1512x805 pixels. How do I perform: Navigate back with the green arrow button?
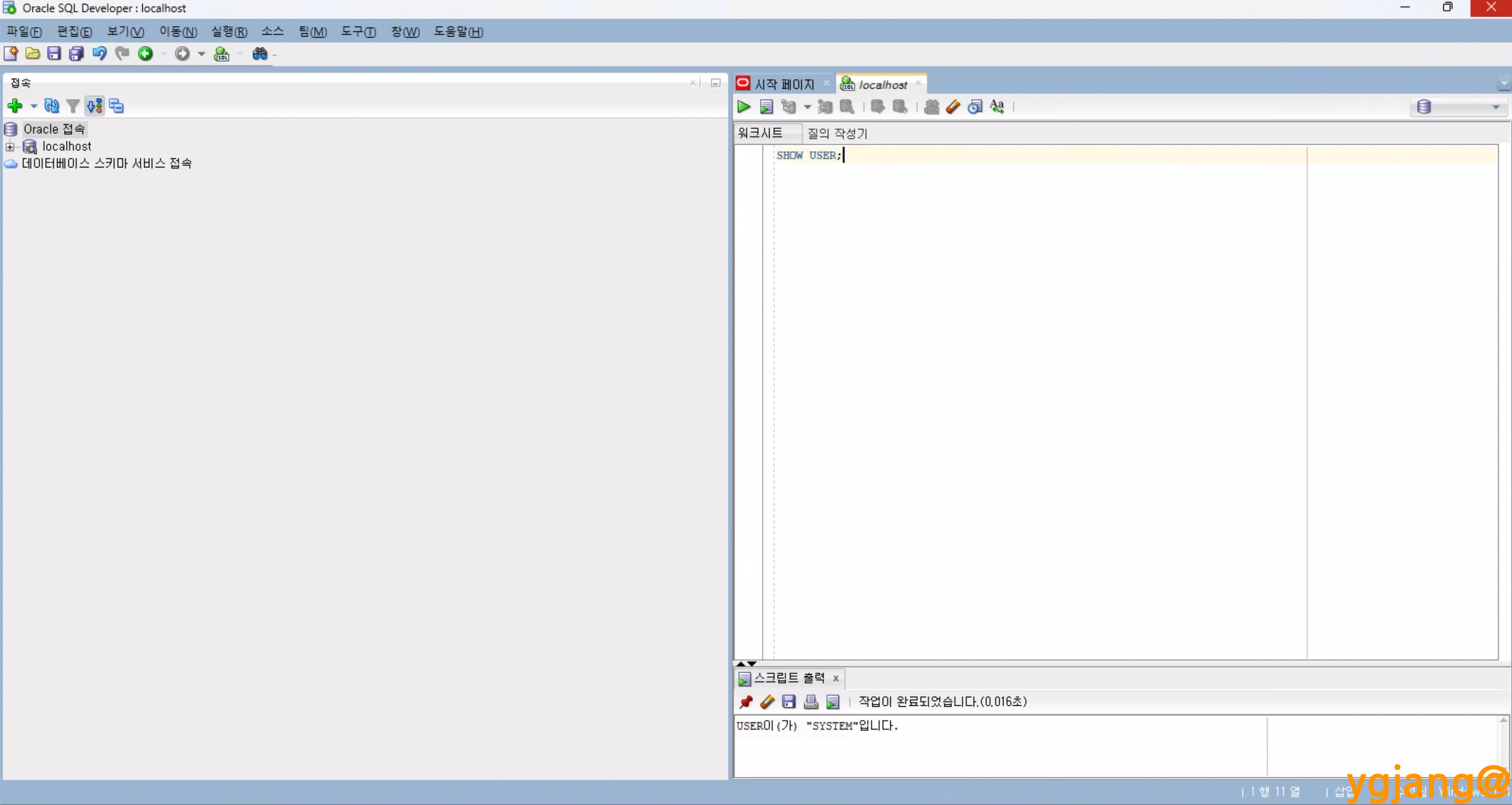click(x=146, y=54)
